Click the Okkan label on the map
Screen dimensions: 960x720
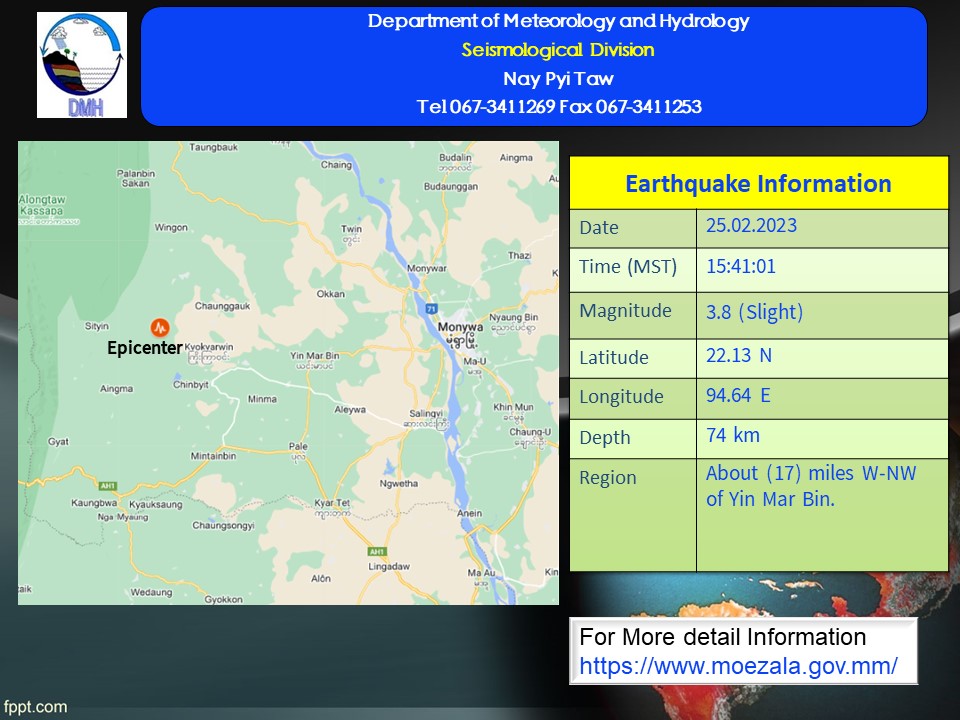point(331,294)
